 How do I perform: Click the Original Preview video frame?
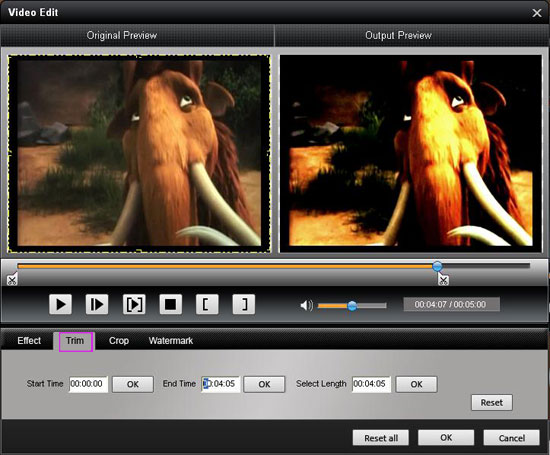coord(139,154)
